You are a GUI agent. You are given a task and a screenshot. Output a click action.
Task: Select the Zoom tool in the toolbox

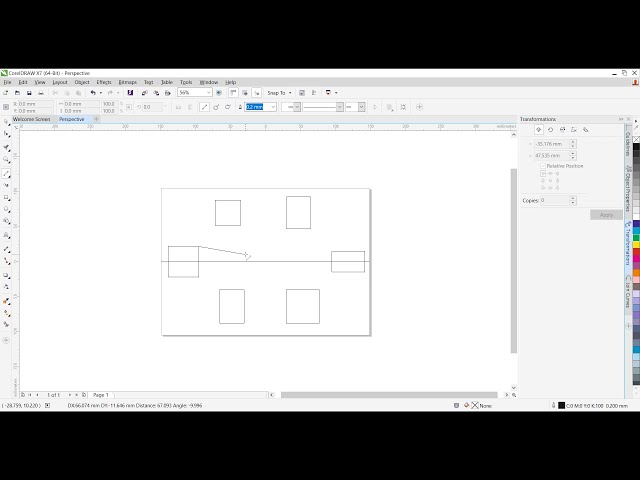[6, 160]
